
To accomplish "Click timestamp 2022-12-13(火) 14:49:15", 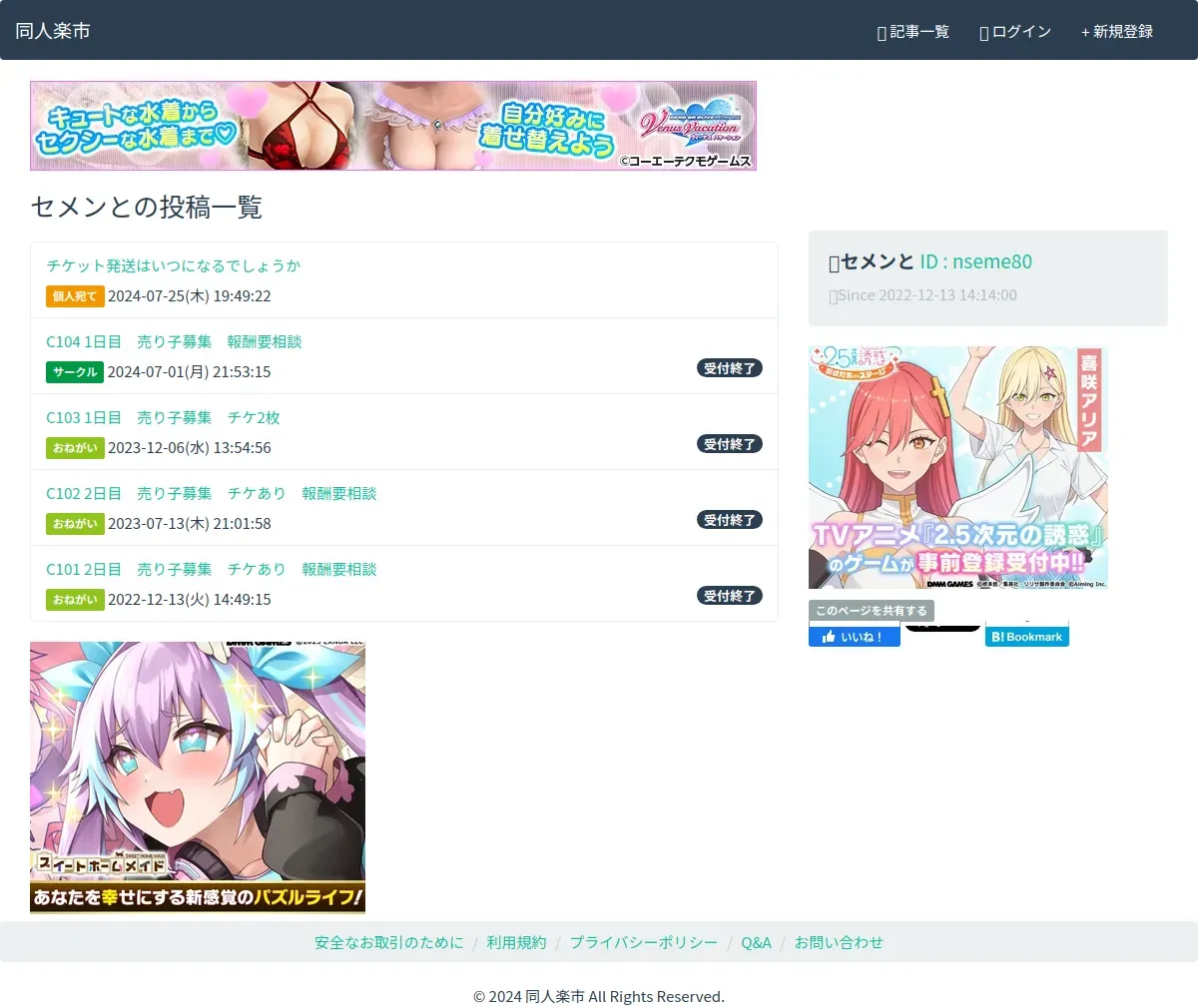I will [190, 600].
